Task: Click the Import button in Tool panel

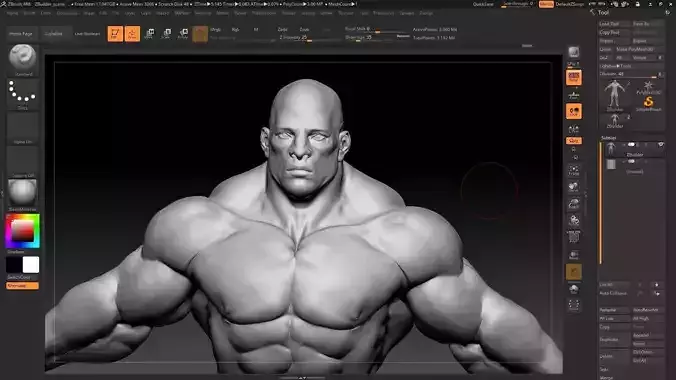Action: (614, 41)
